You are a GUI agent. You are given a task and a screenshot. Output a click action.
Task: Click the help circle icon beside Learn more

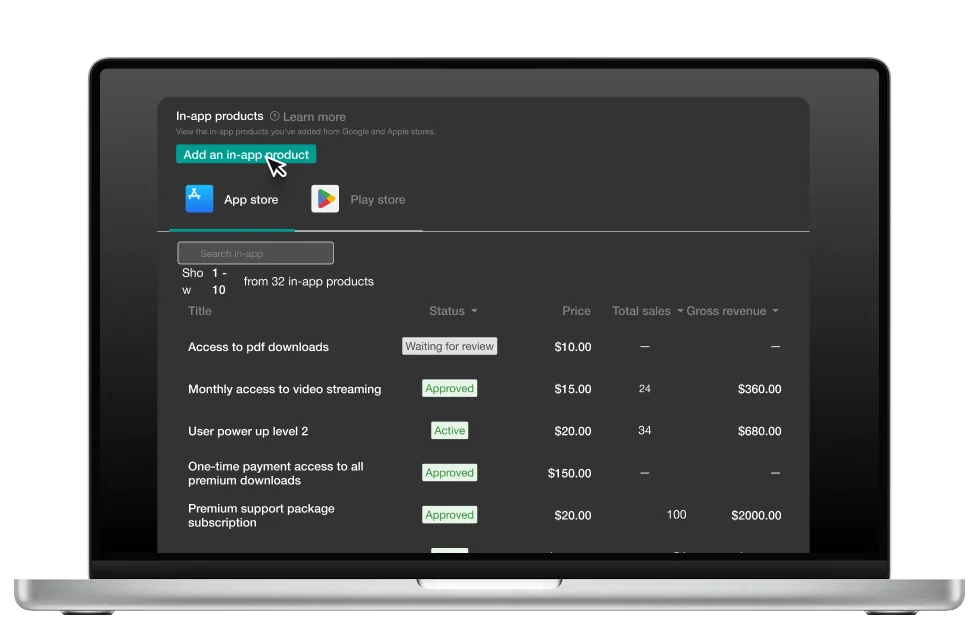[275, 117]
